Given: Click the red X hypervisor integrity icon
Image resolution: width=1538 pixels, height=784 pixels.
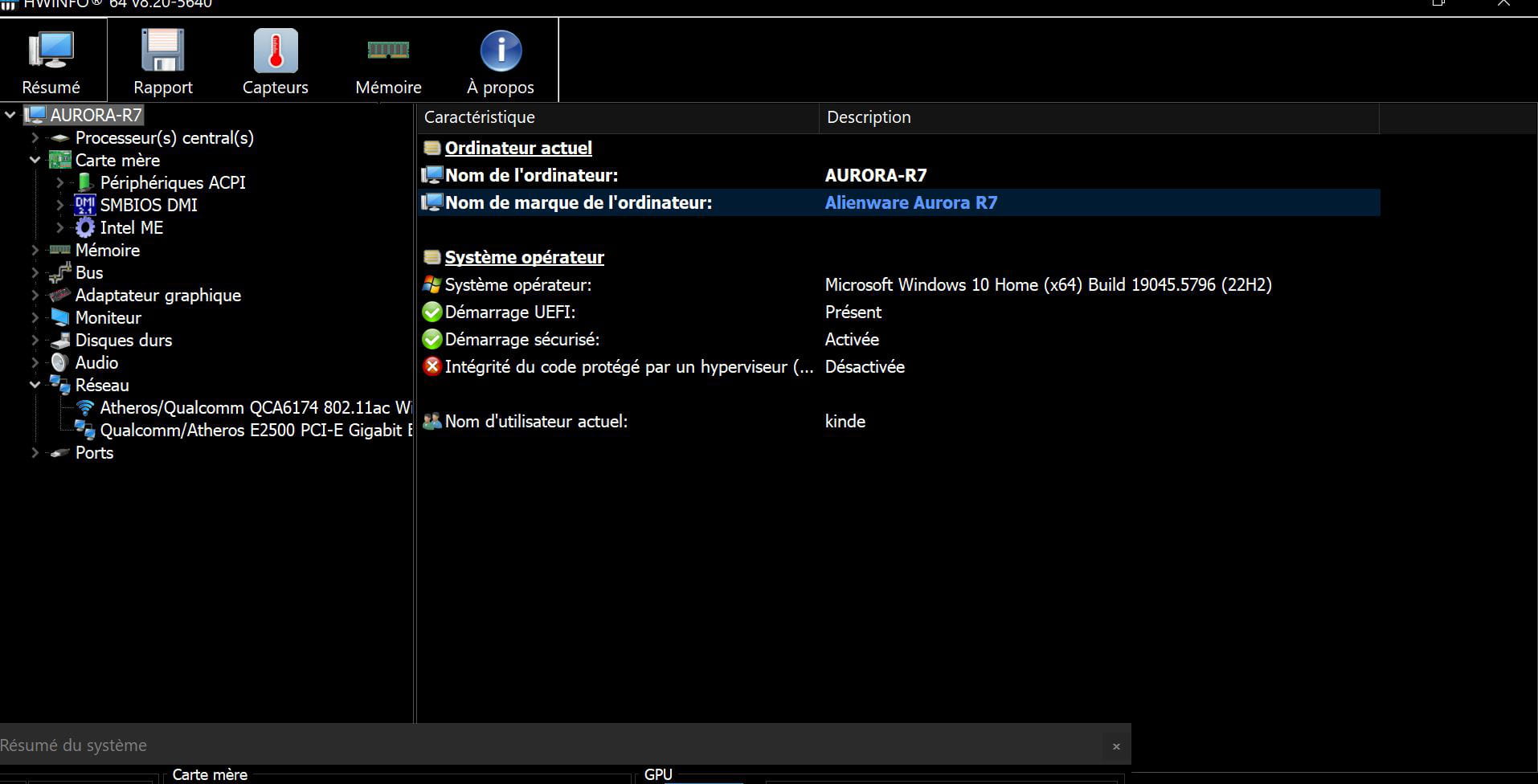Looking at the screenshot, I should point(432,366).
